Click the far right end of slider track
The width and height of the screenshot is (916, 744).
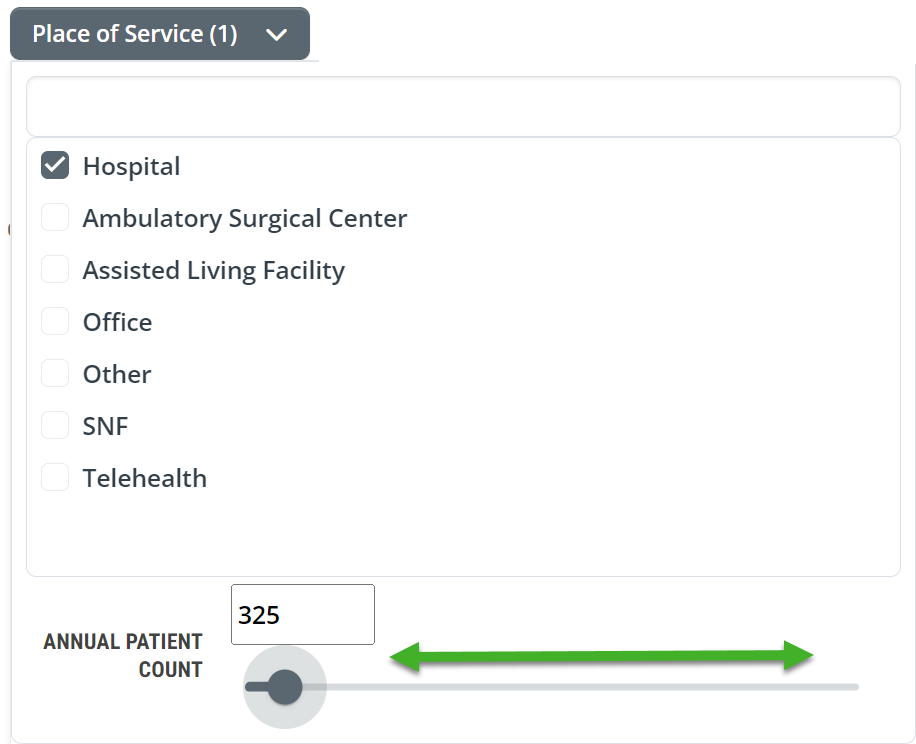coord(855,687)
